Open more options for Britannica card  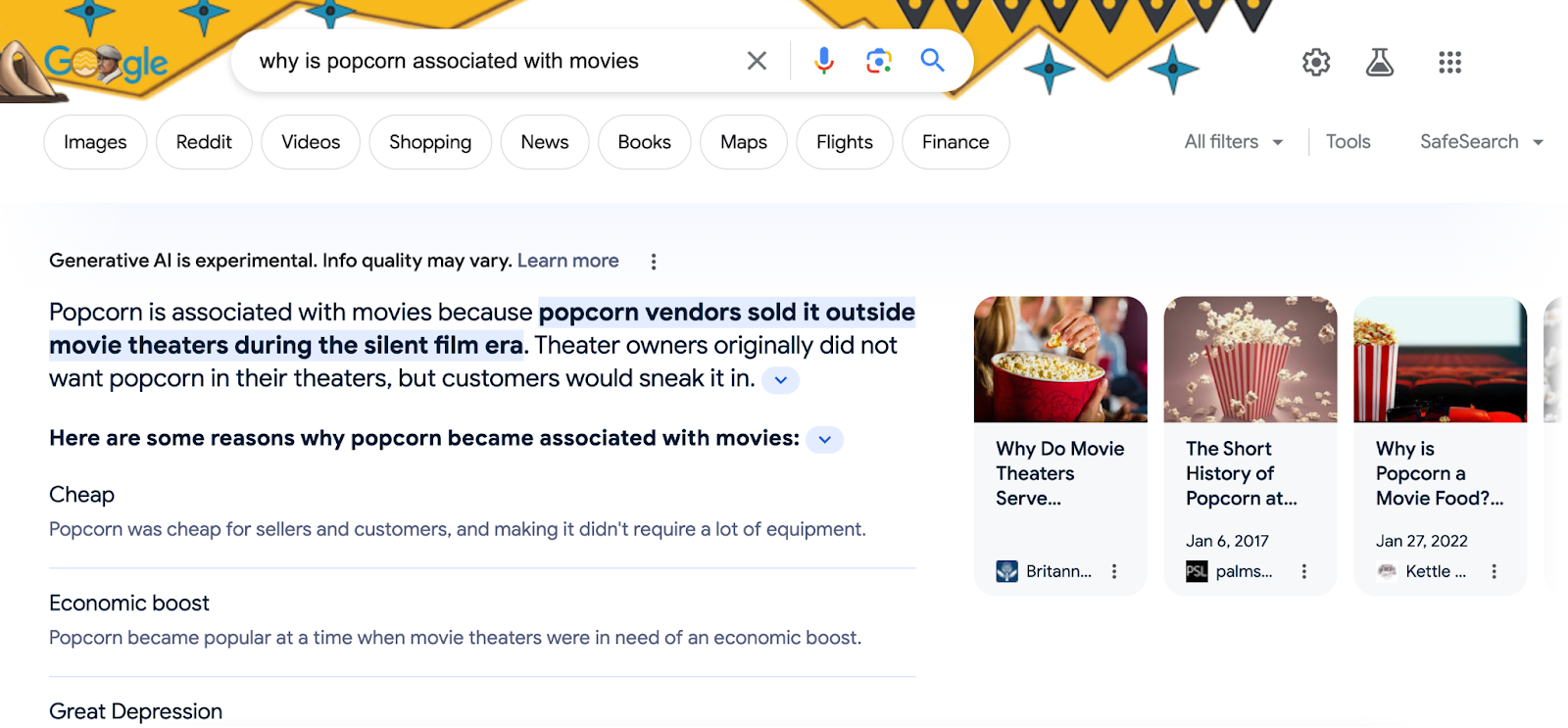pyautogui.click(x=1114, y=571)
